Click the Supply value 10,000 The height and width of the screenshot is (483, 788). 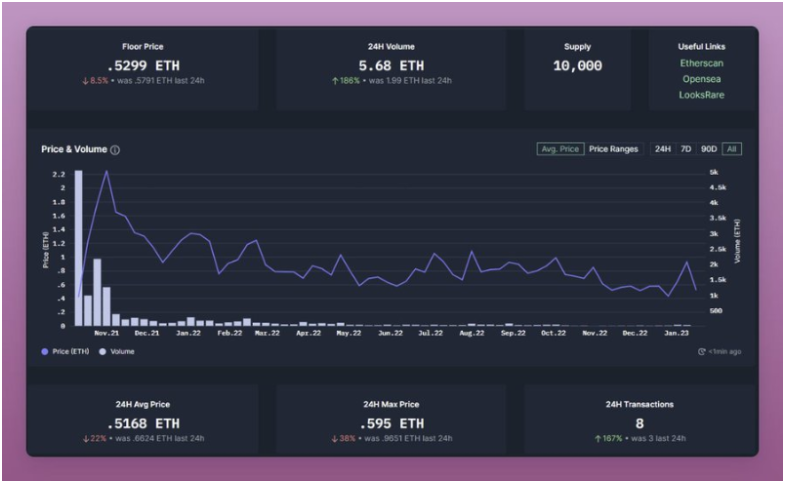pos(577,66)
